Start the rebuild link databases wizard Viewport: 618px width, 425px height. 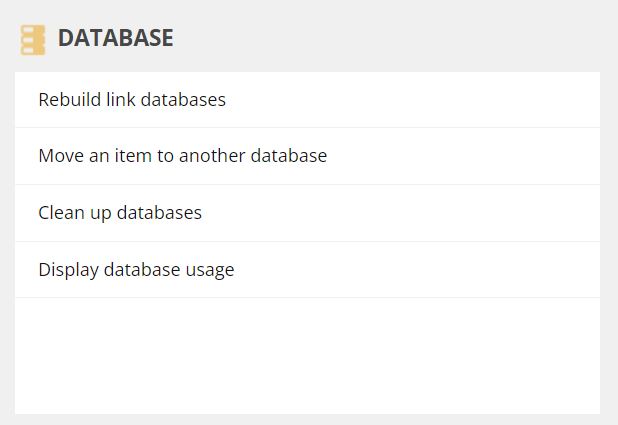click(x=307, y=100)
